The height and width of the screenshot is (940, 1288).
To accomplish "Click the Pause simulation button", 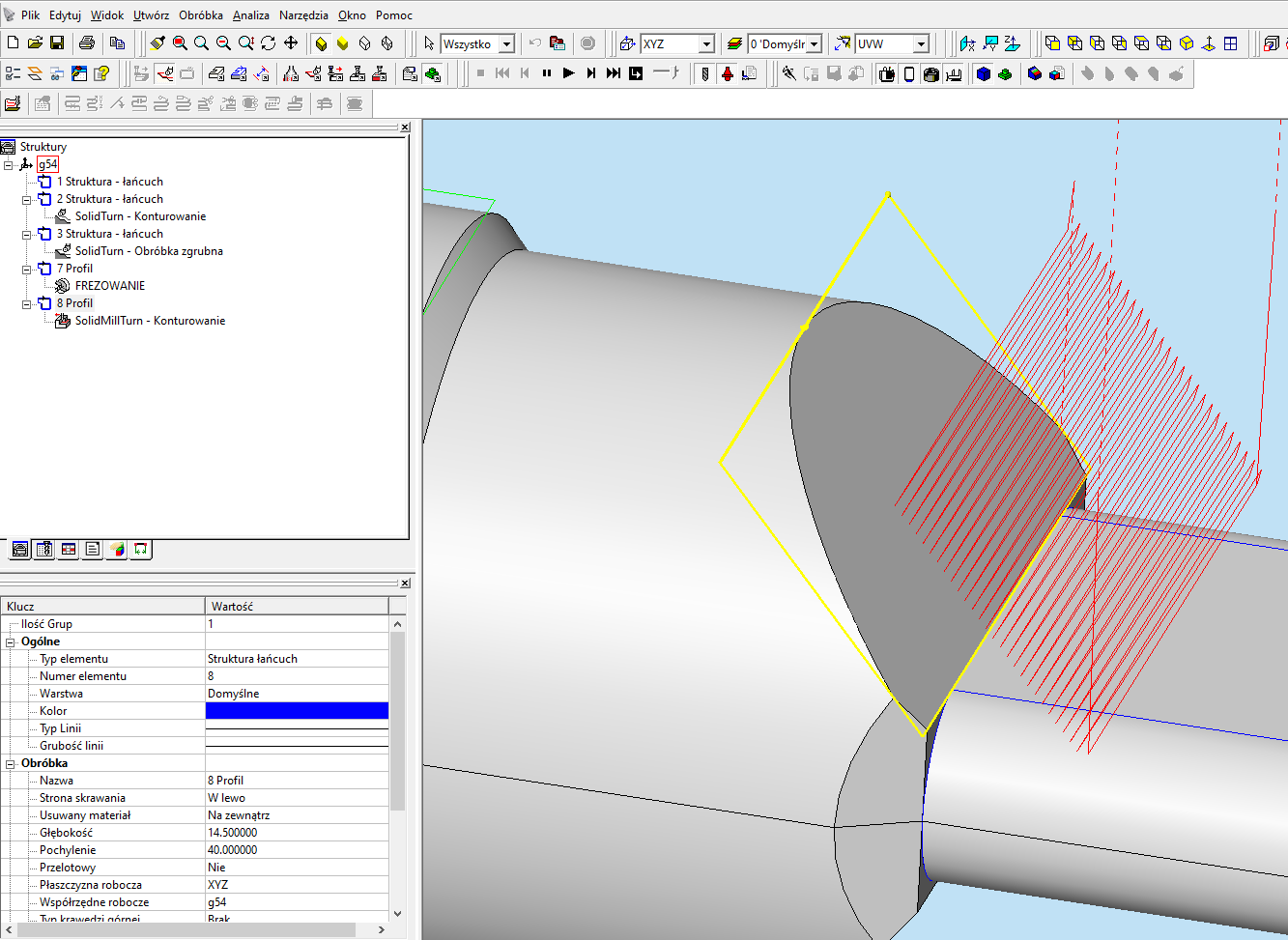I will click(547, 73).
